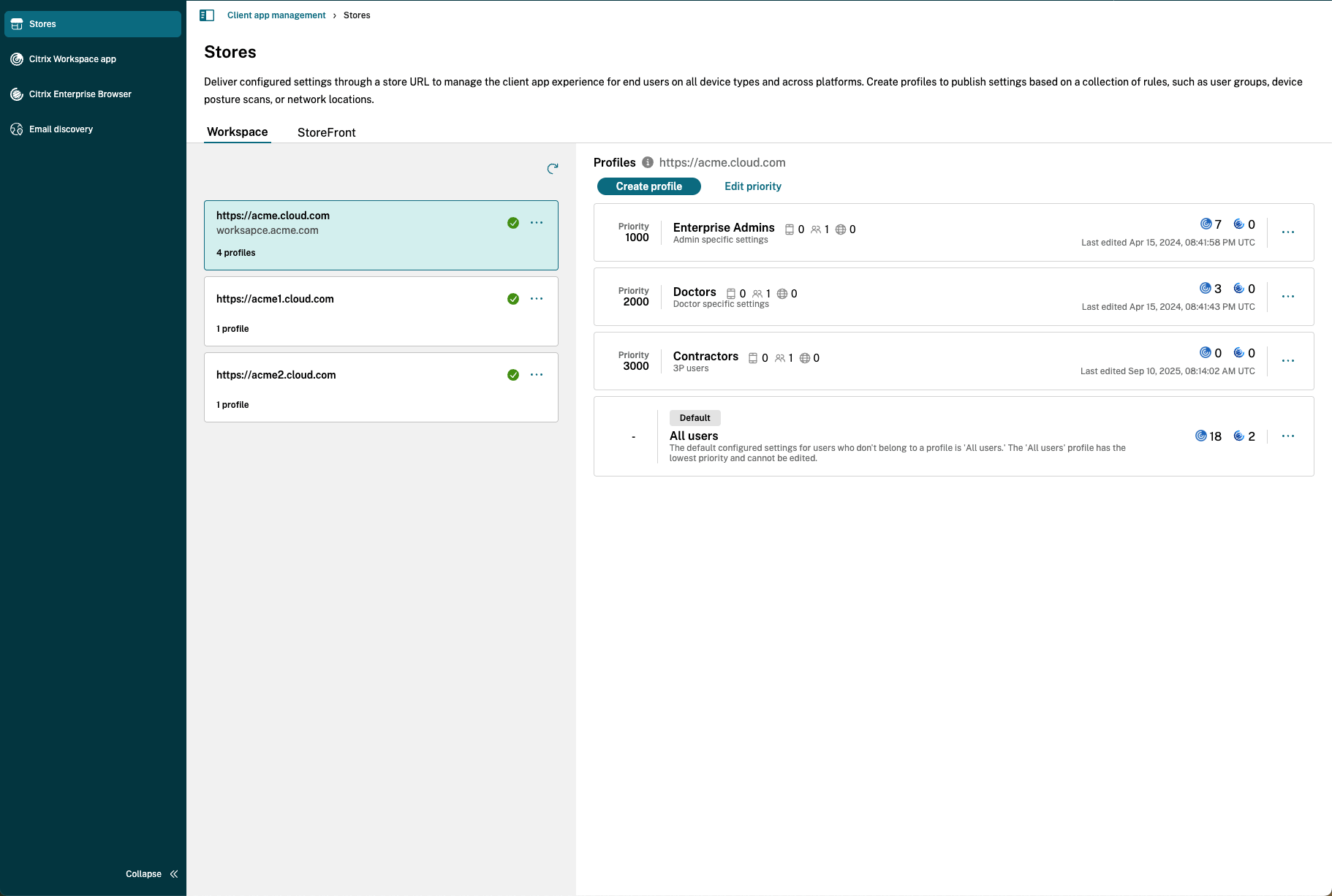Open more options for Doctors profile
1332x896 pixels.
point(1288,297)
